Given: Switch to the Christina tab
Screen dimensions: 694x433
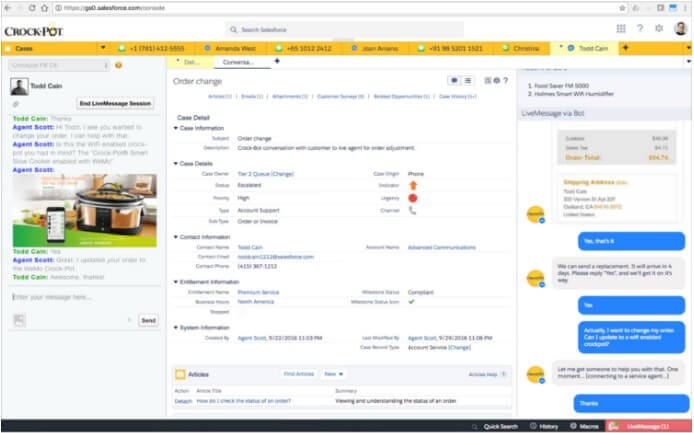Looking at the screenshot, I should pos(521,48).
